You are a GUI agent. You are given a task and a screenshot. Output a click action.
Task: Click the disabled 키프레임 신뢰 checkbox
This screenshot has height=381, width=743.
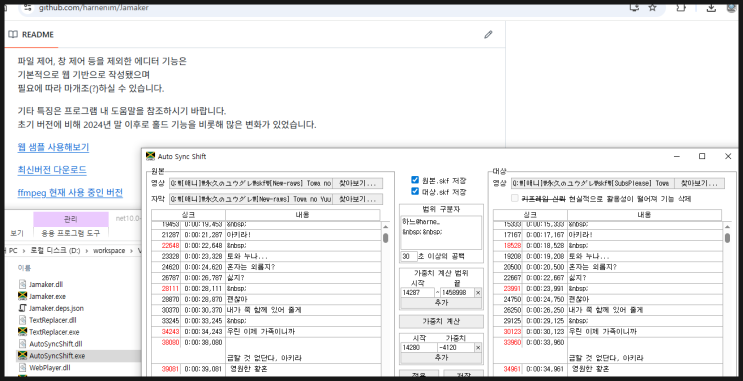(x=515, y=199)
